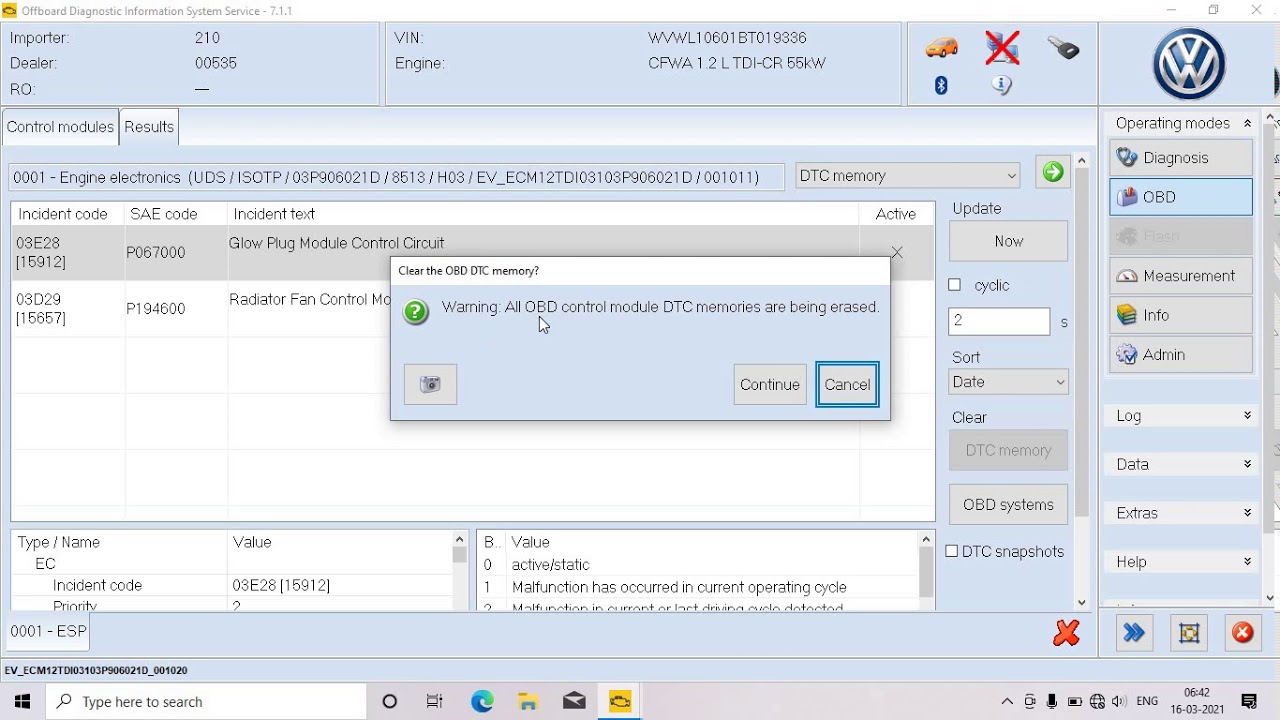Viewport: 1280px width, 720px height.
Task: Open Task View in taskbar
Action: [x=435, y=701]
